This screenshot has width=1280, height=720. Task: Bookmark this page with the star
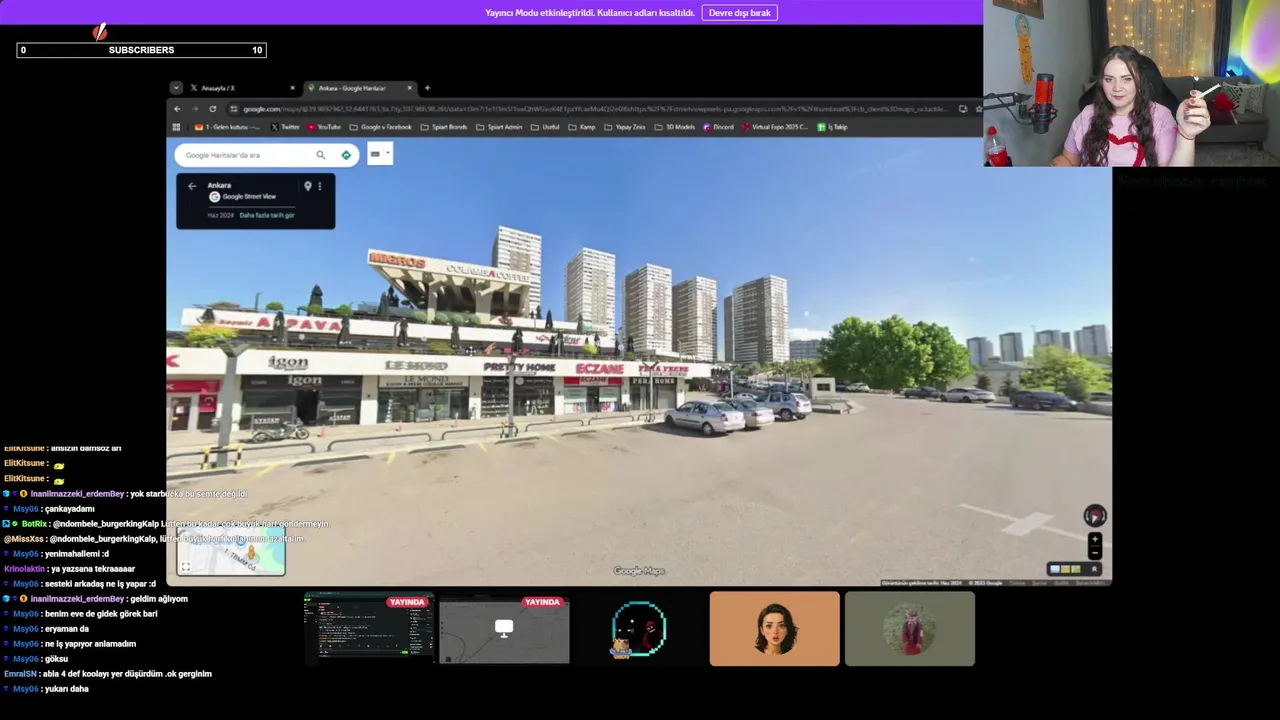point(978,109)
